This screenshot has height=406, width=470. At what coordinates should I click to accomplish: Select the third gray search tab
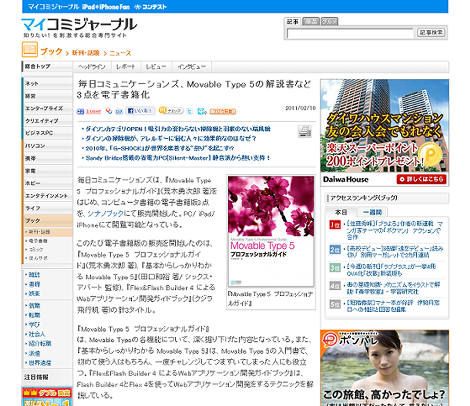[329, 22]
